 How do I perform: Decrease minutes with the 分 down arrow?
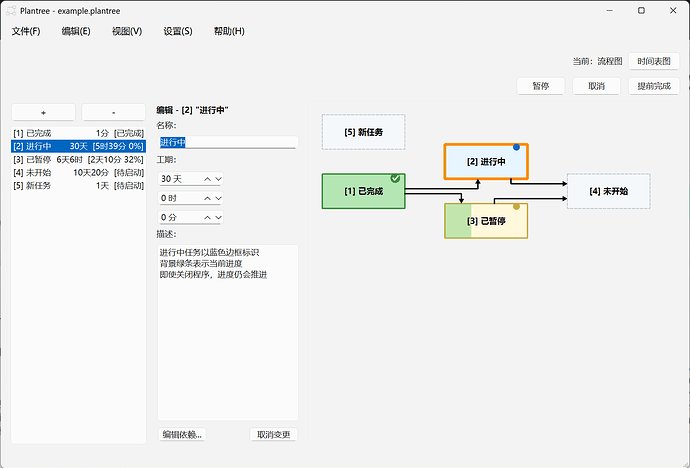click(x=218, y=217)
